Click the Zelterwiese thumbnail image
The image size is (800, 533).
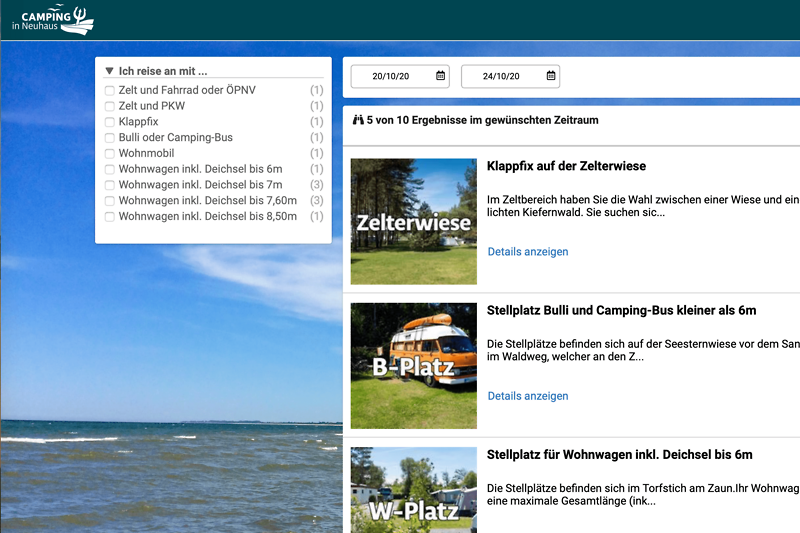click(x=414, y=221)
